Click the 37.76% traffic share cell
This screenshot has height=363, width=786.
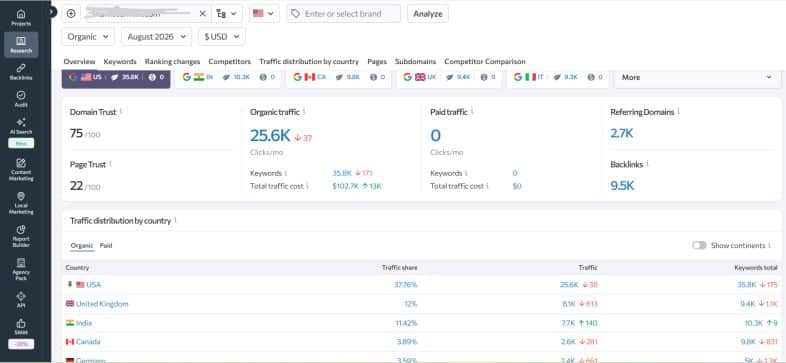point(406,284)
